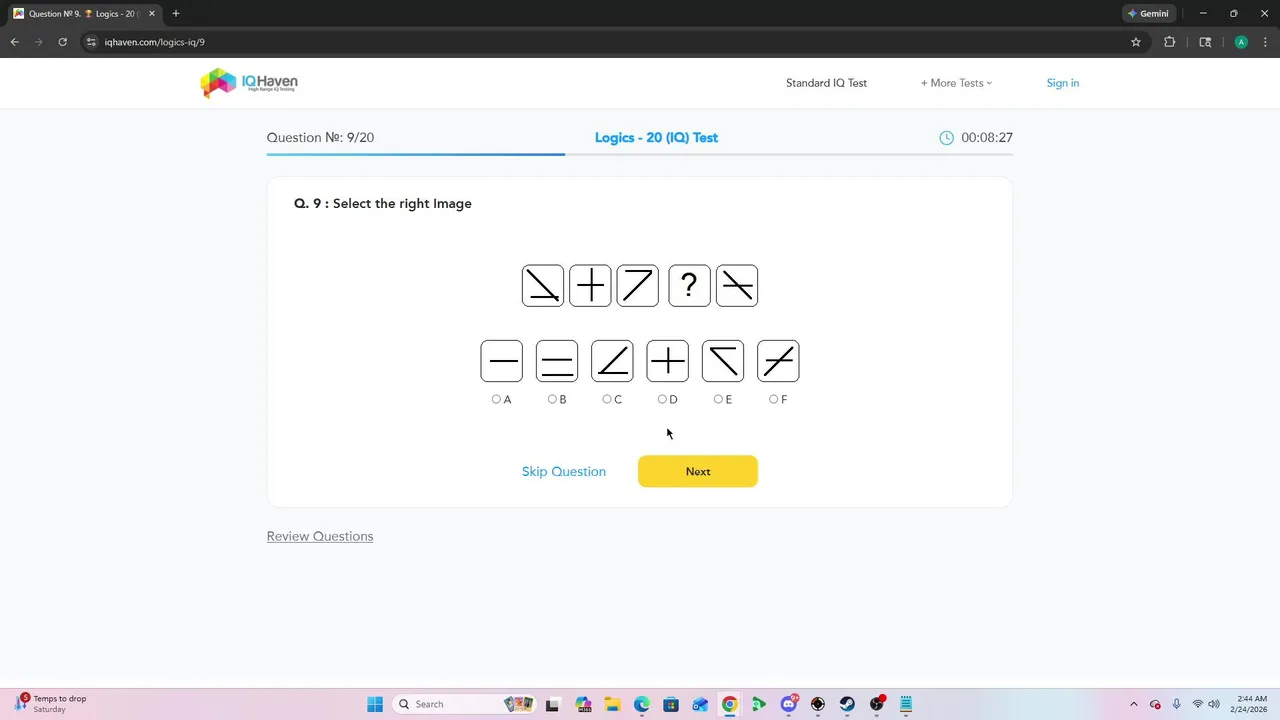
Task: Open volume speaker icon in tray
Action: pyautogui.click(x=1214, y=704)
